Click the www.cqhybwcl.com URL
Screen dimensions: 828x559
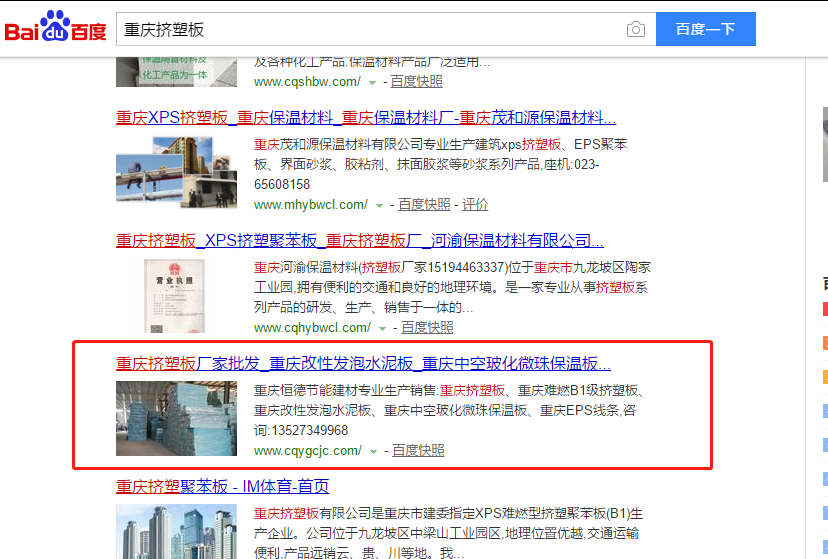tap(312, 327)
